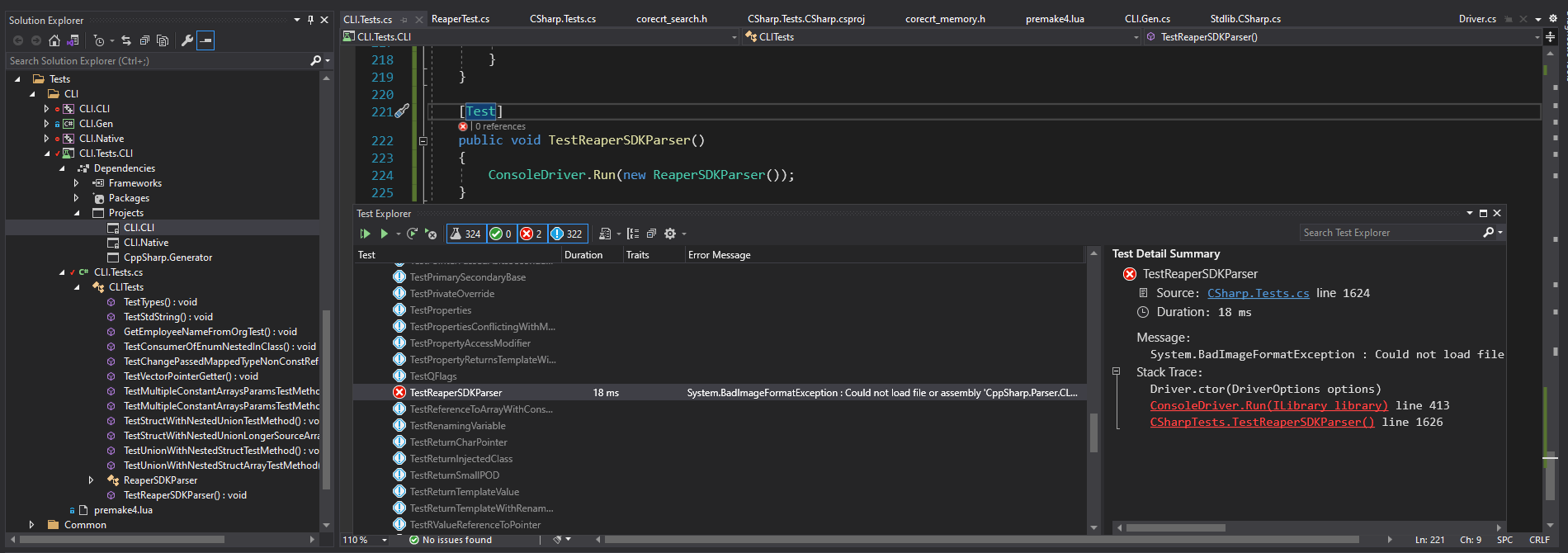This screenshot has height=553, width=1568.
Task: Expand the Common folder node
Action: (32, 525)
